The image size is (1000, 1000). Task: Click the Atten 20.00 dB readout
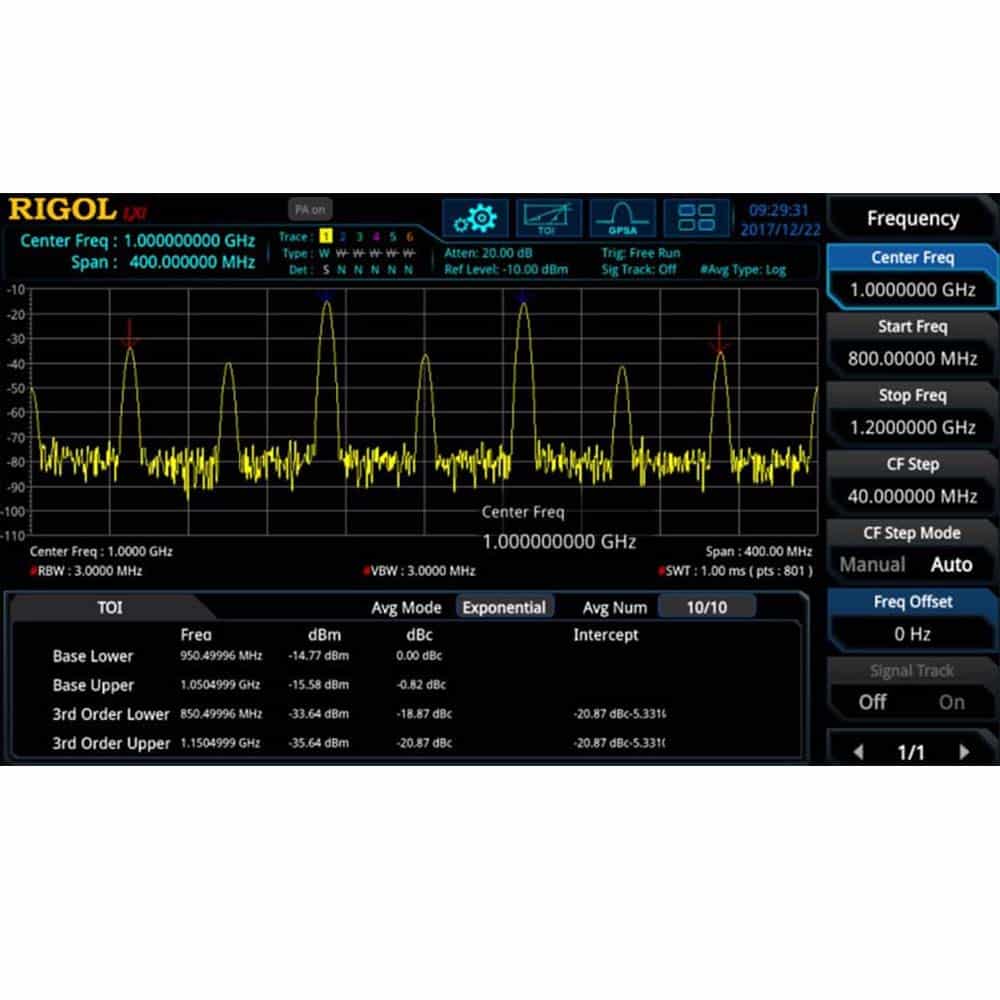coord(489,253)
